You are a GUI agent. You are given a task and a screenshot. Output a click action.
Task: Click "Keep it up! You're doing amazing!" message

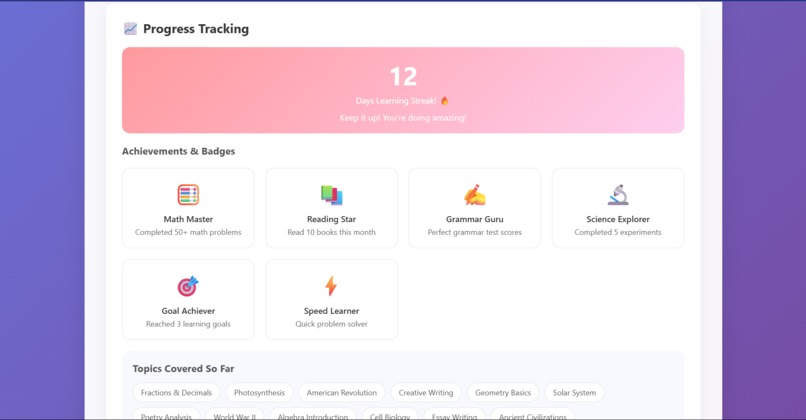(403, 118)
